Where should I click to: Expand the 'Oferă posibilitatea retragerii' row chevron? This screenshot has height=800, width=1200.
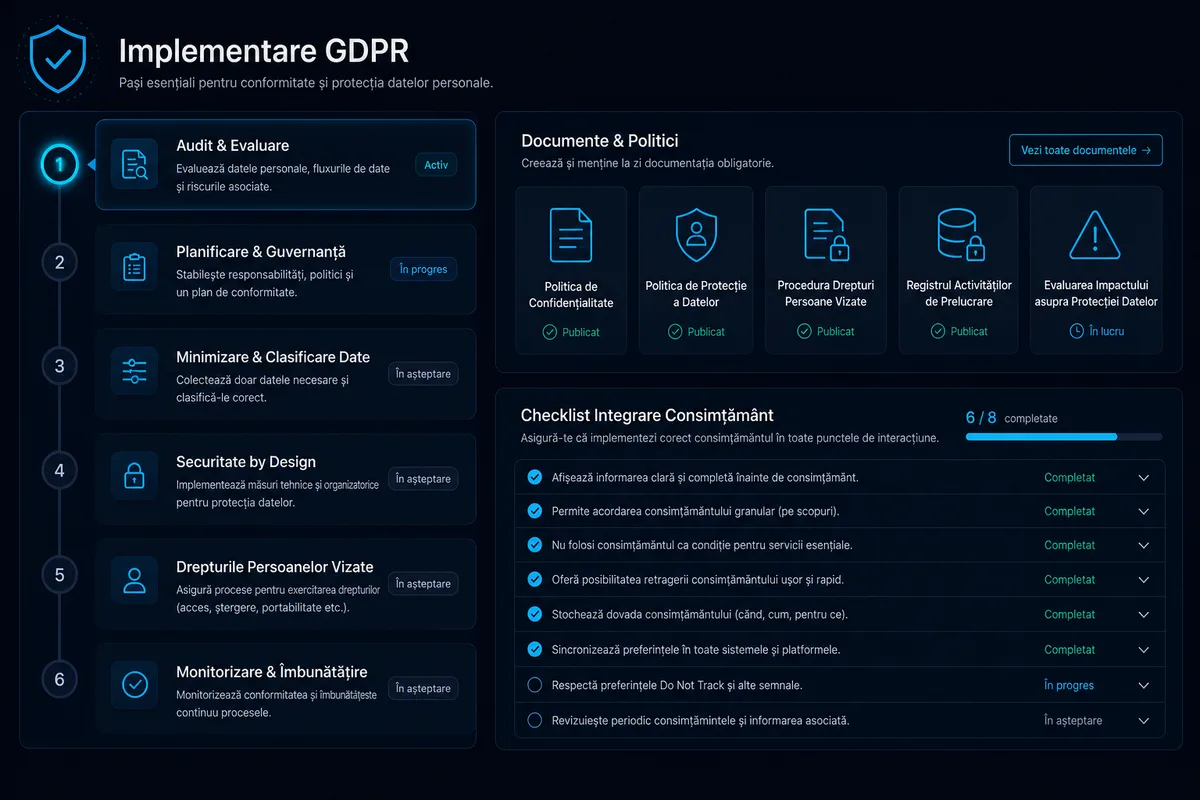[x=1144, y=580]
